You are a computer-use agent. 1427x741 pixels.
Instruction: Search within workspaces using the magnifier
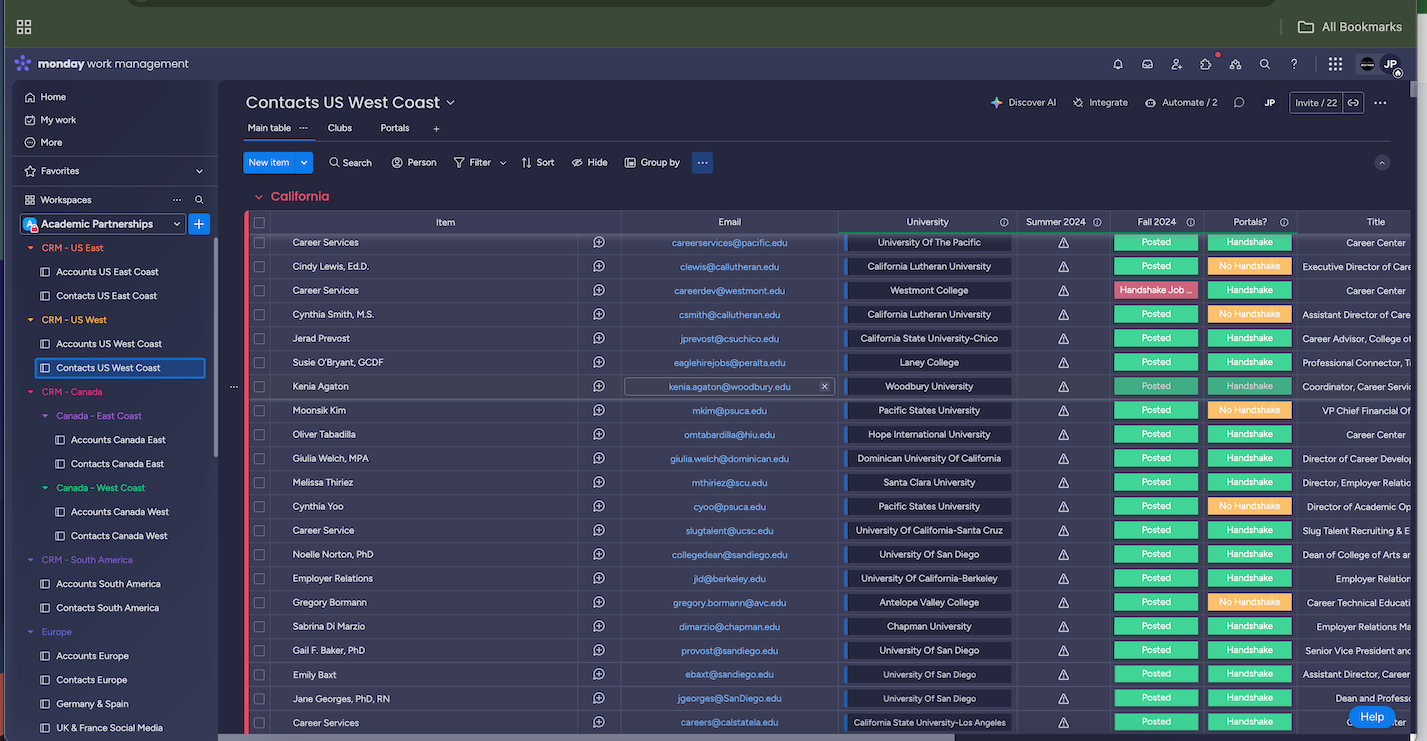point(199,200)
